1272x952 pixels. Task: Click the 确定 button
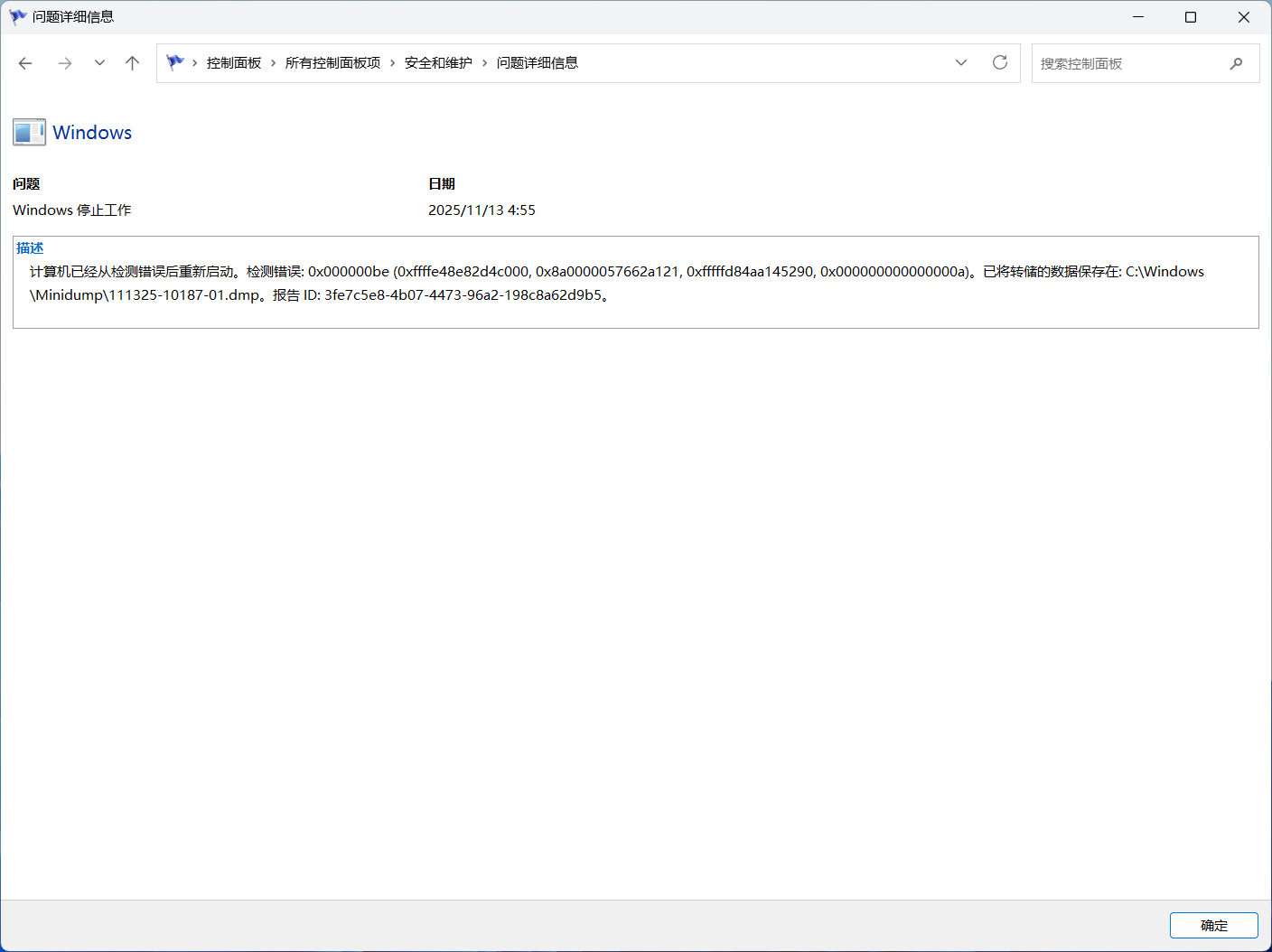pos(1214,926)
